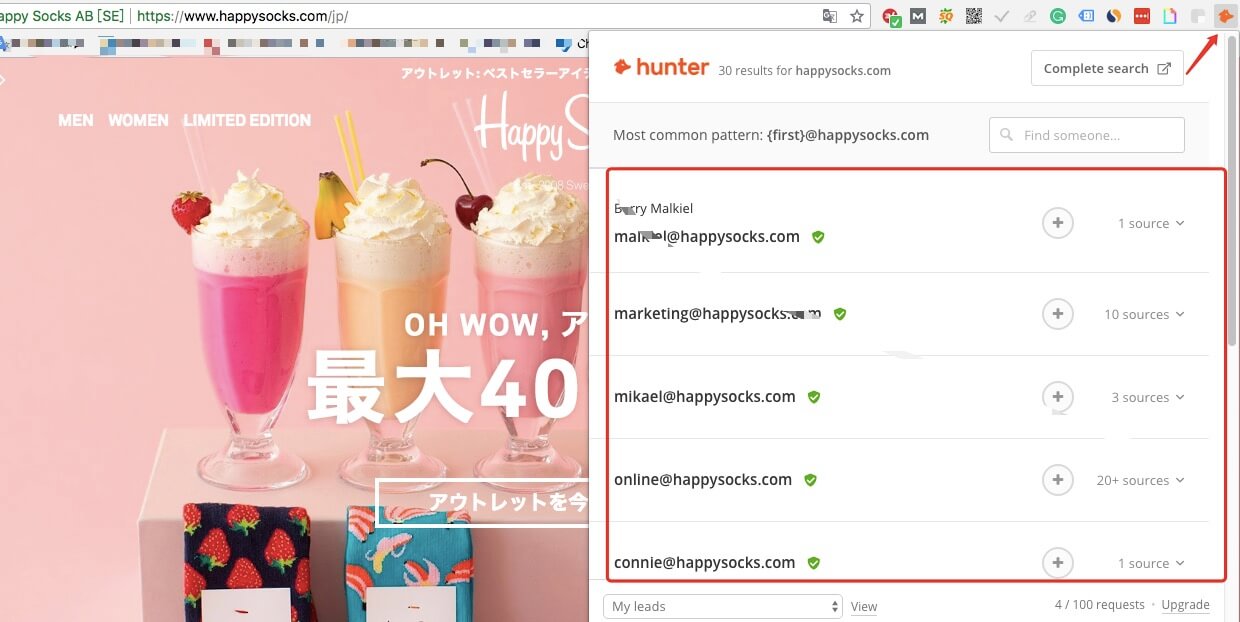Focus the Find someone search field
Image resolution: width=1240 pixels, height=622 pixels.
point(1087,135)
